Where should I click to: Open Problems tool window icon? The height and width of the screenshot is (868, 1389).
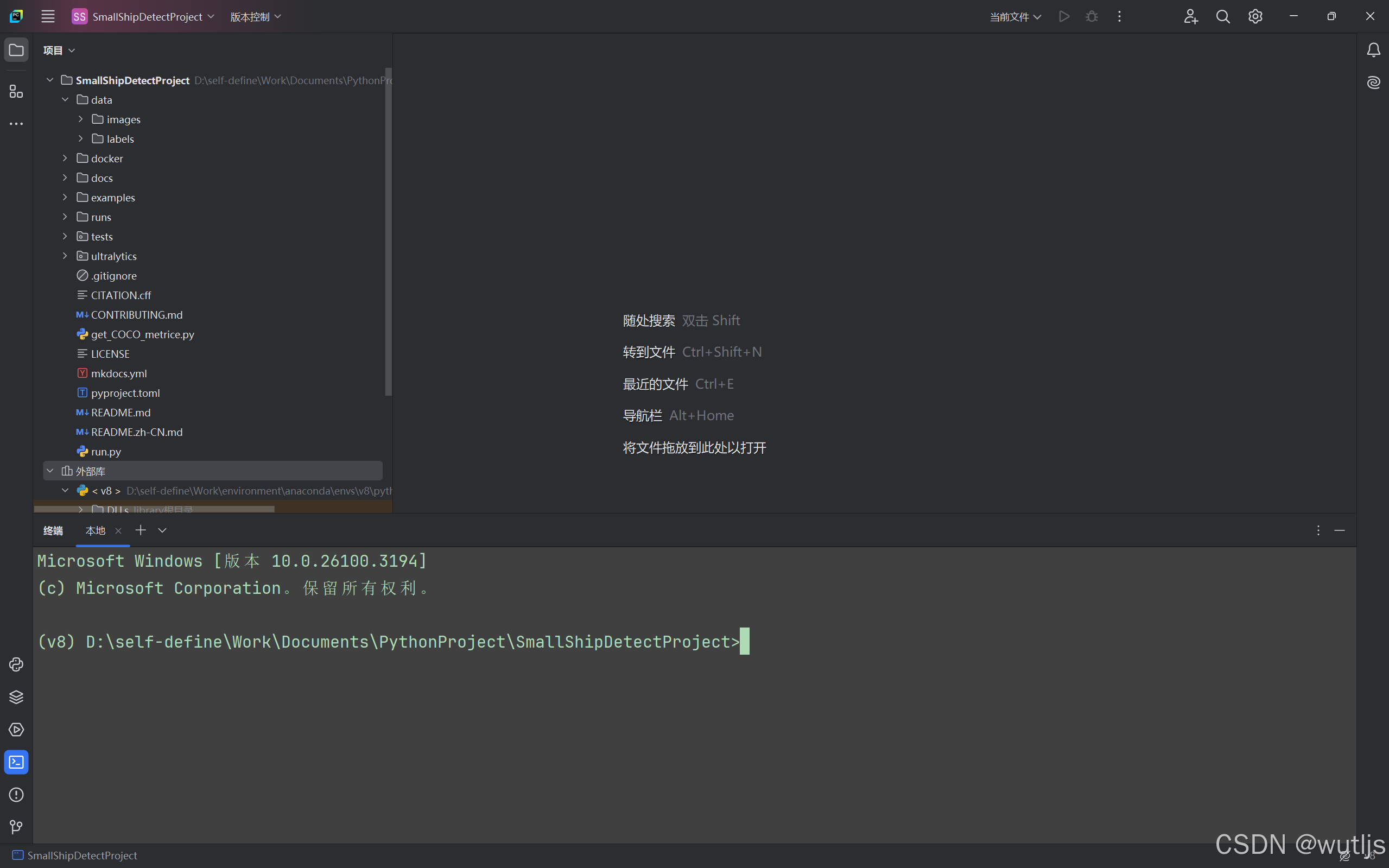[16, 795]
